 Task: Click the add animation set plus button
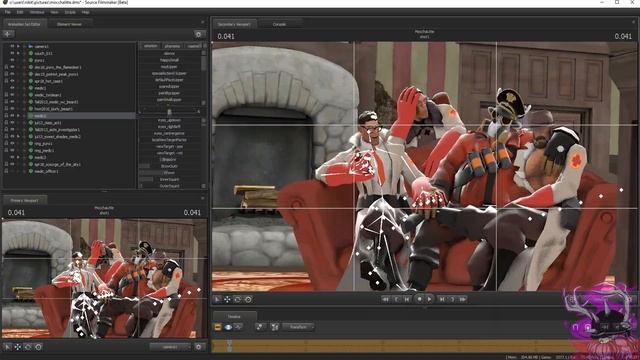pyautogui.click(x=8, y=34)
